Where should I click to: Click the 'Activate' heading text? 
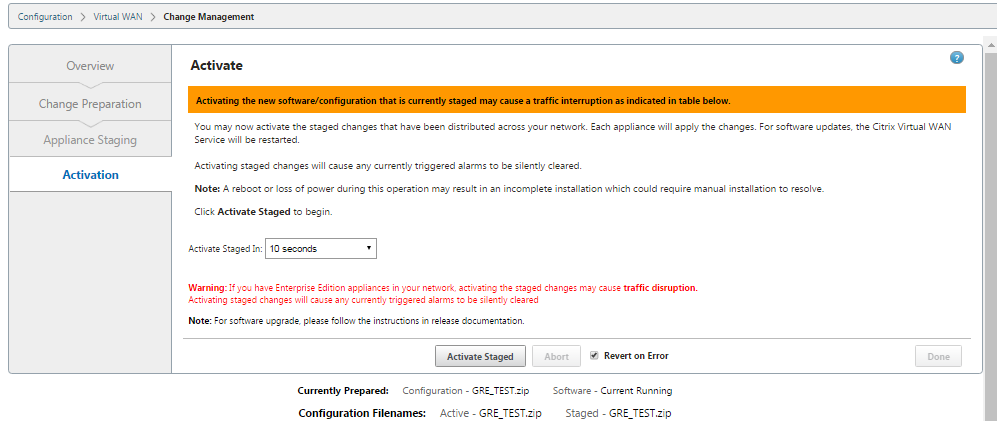pyautogui.click(x=217, y=66)
